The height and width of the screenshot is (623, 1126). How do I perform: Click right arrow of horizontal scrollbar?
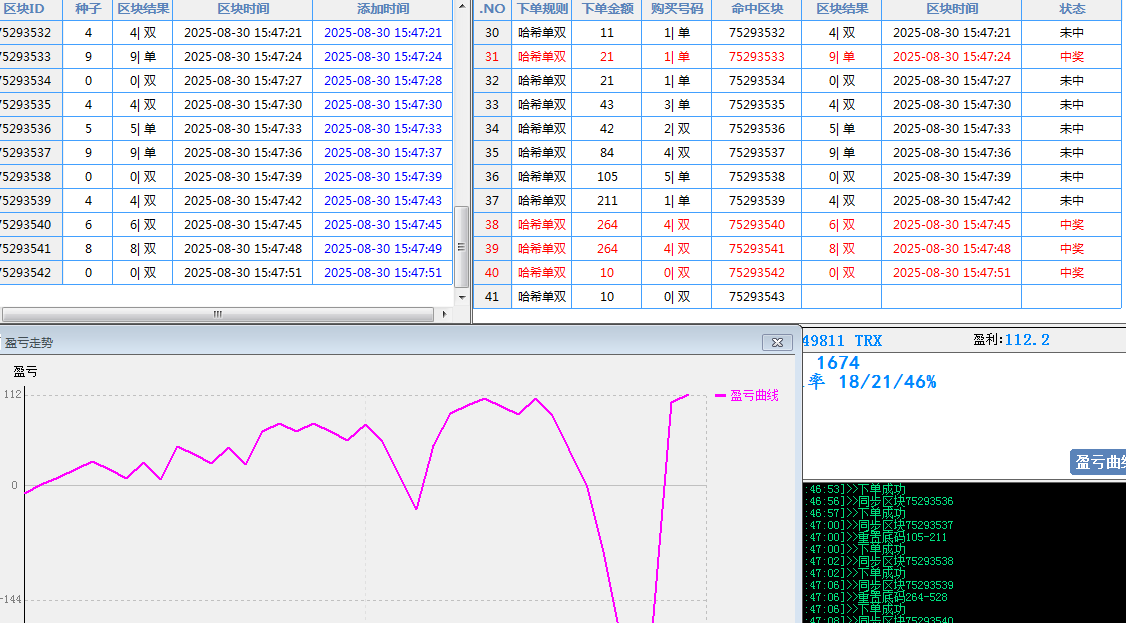(445, 314)
